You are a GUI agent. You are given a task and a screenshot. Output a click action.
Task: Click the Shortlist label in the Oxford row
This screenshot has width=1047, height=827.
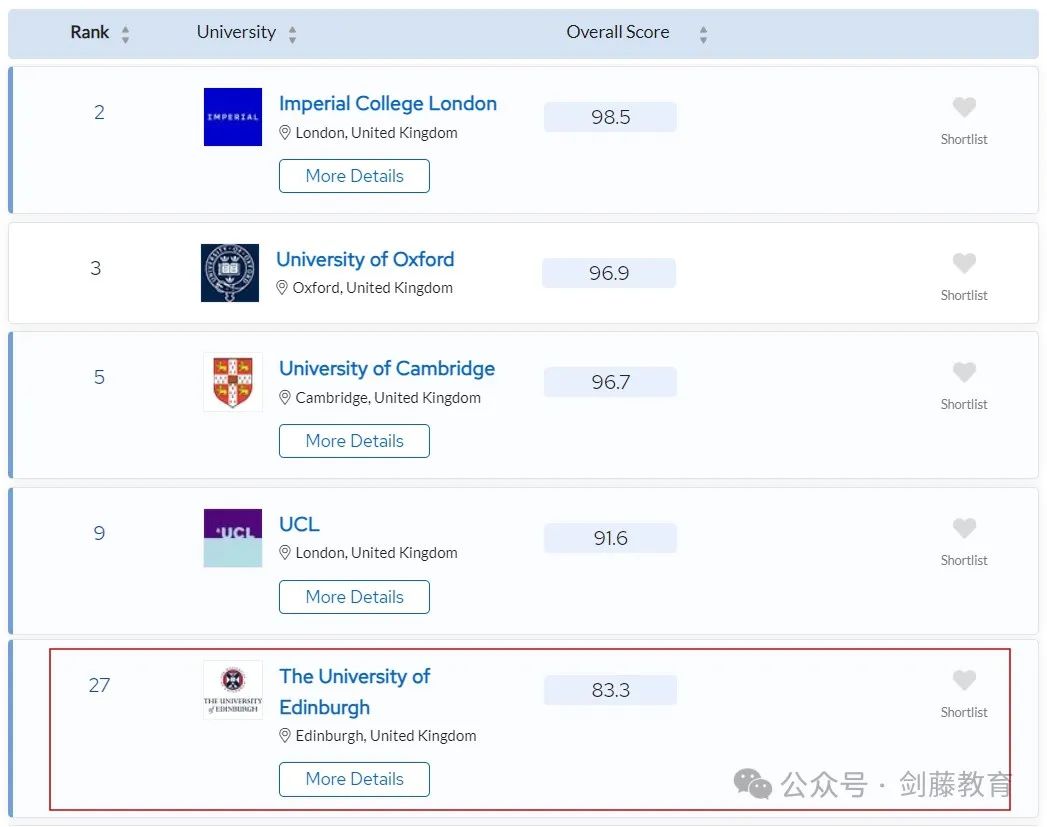click(x=964, y=295)
